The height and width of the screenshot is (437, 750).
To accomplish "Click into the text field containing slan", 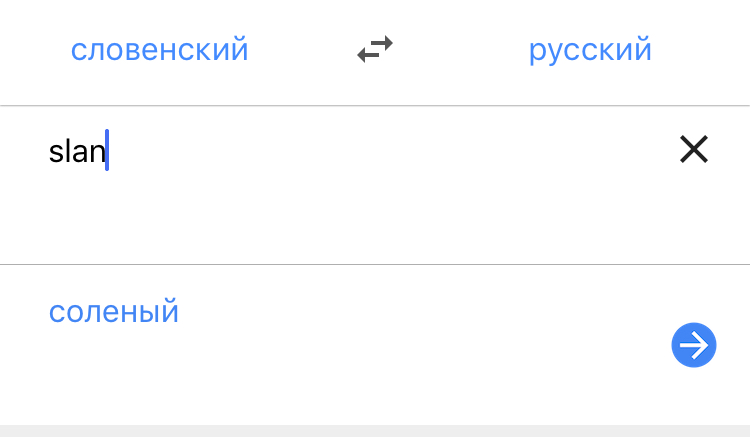I will (x=300, y=152).
